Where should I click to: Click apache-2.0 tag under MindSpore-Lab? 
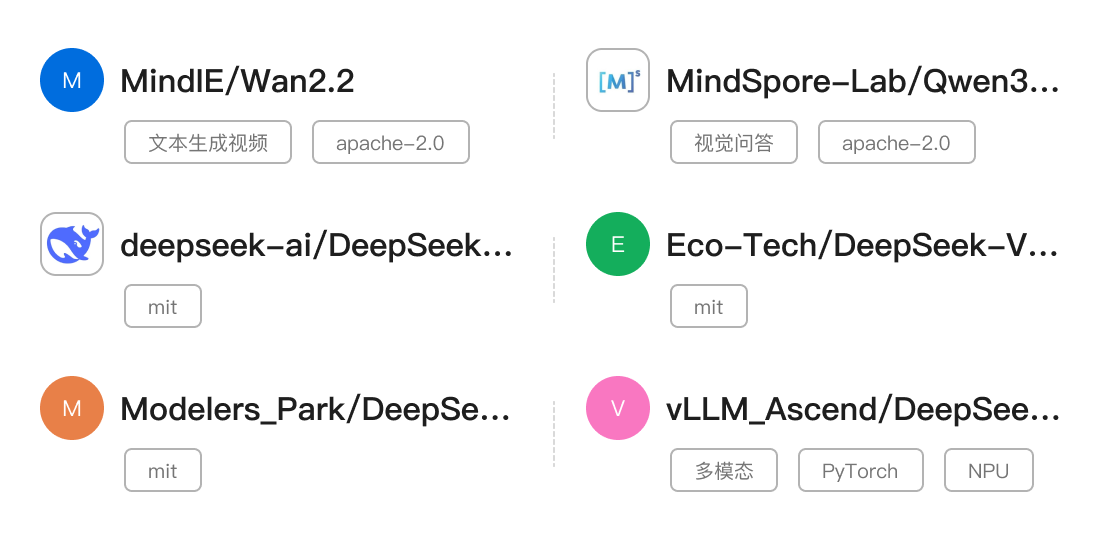[x=896, y=143]
